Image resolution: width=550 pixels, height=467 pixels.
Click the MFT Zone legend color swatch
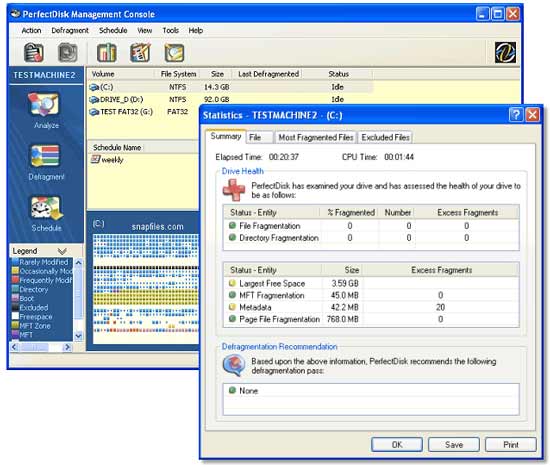(x=15, y=326)
